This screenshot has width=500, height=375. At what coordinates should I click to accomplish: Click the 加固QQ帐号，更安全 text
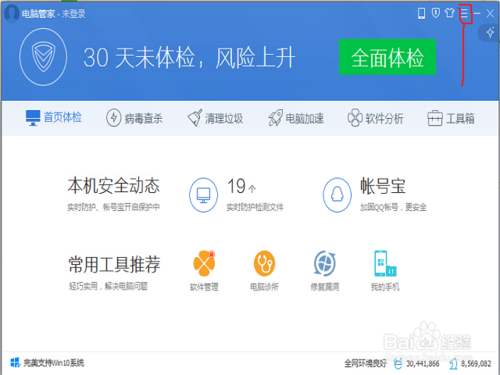tap(393, 207)
